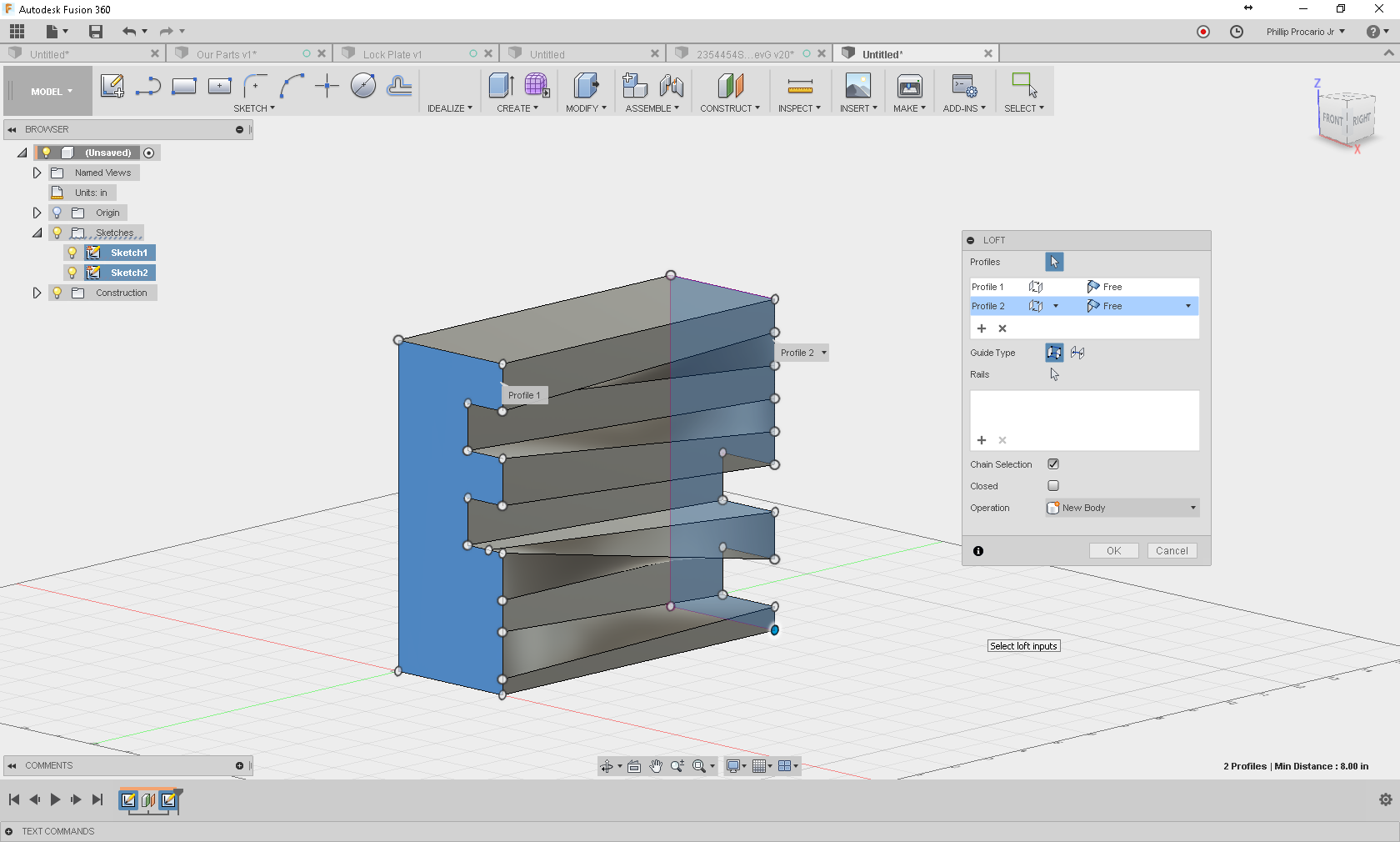Screen dimensions: 1400x842
Task: Cancel the Loft dialog
Action: pos(1172,551)
